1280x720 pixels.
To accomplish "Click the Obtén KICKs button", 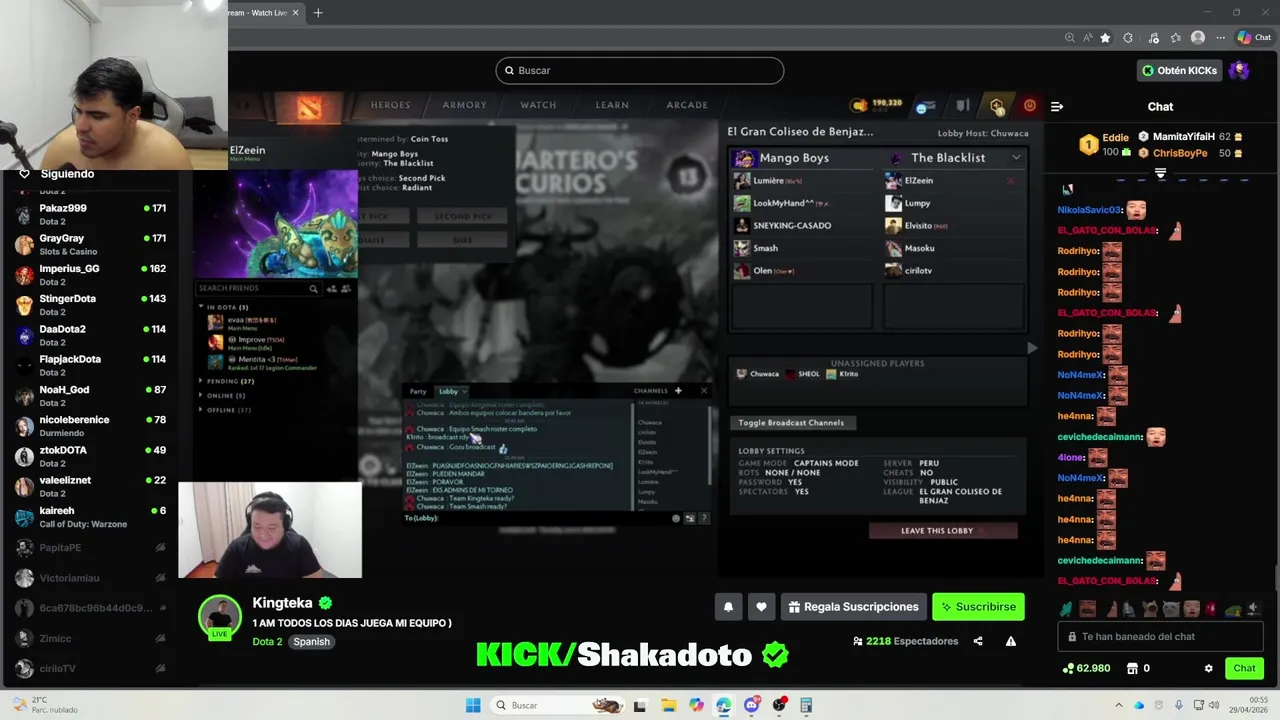I will coord(1180,70).
